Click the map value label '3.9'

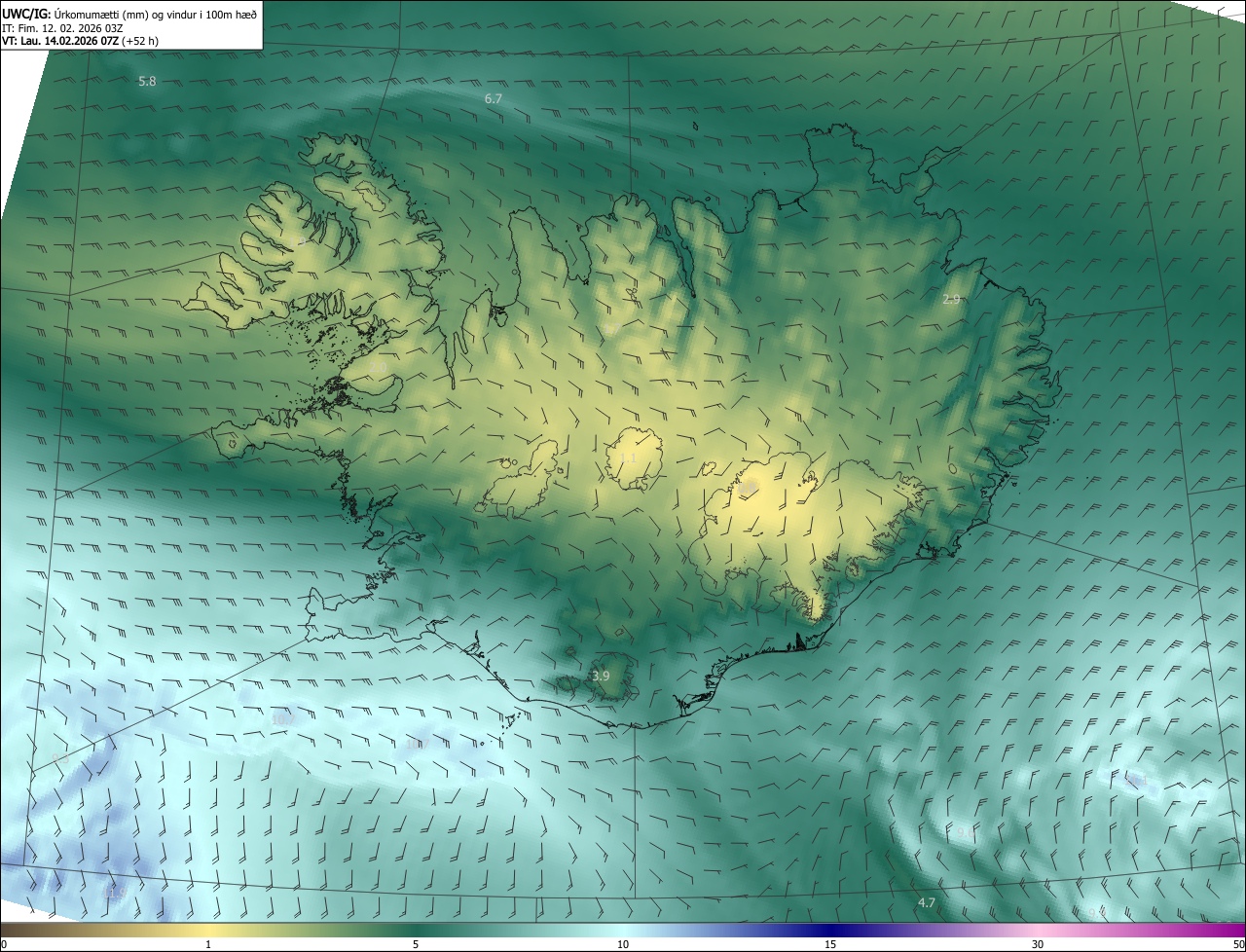pyautogui.click(x=601, y=676)
